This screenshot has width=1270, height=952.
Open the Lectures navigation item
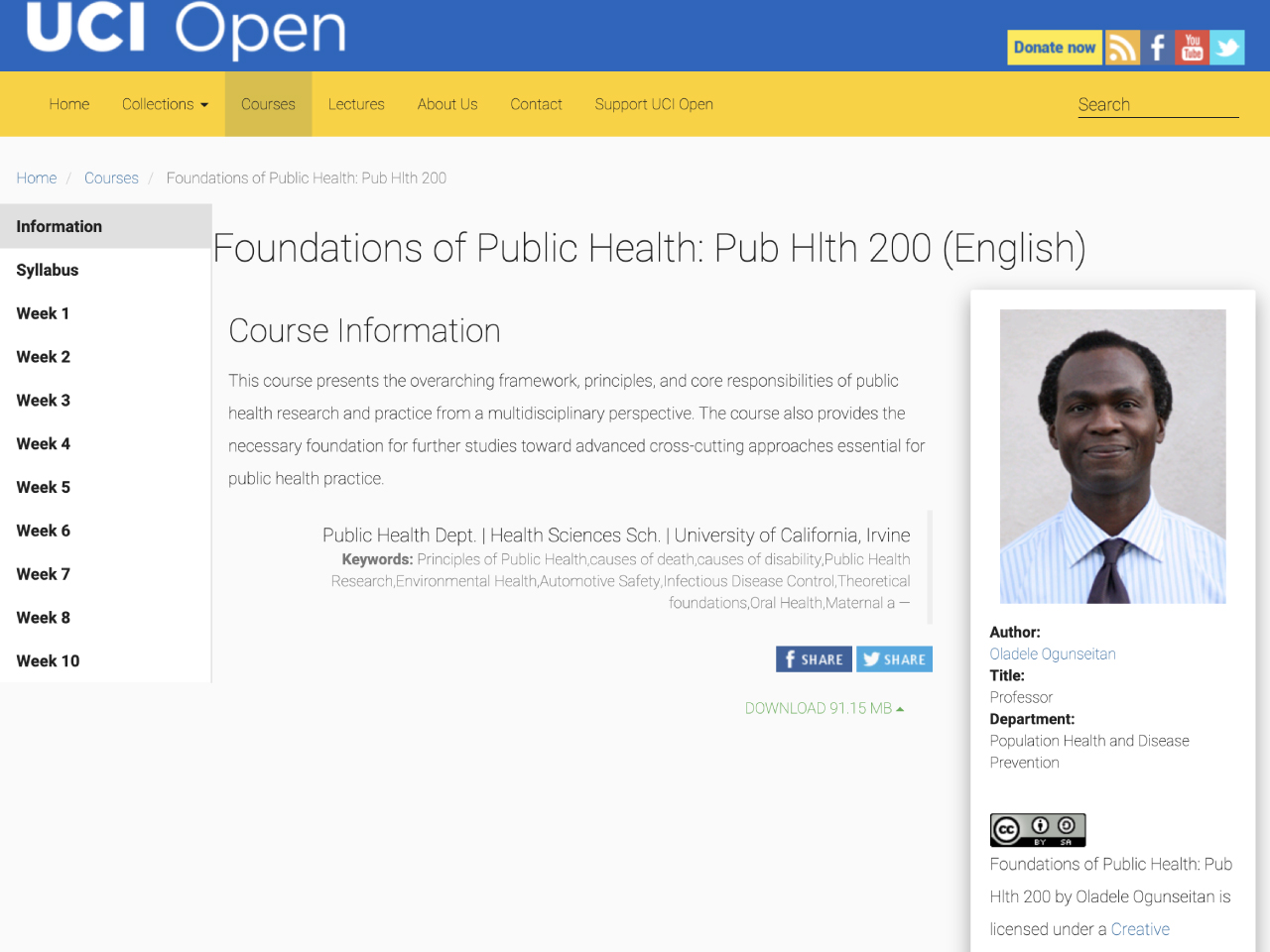coord(356,104)
